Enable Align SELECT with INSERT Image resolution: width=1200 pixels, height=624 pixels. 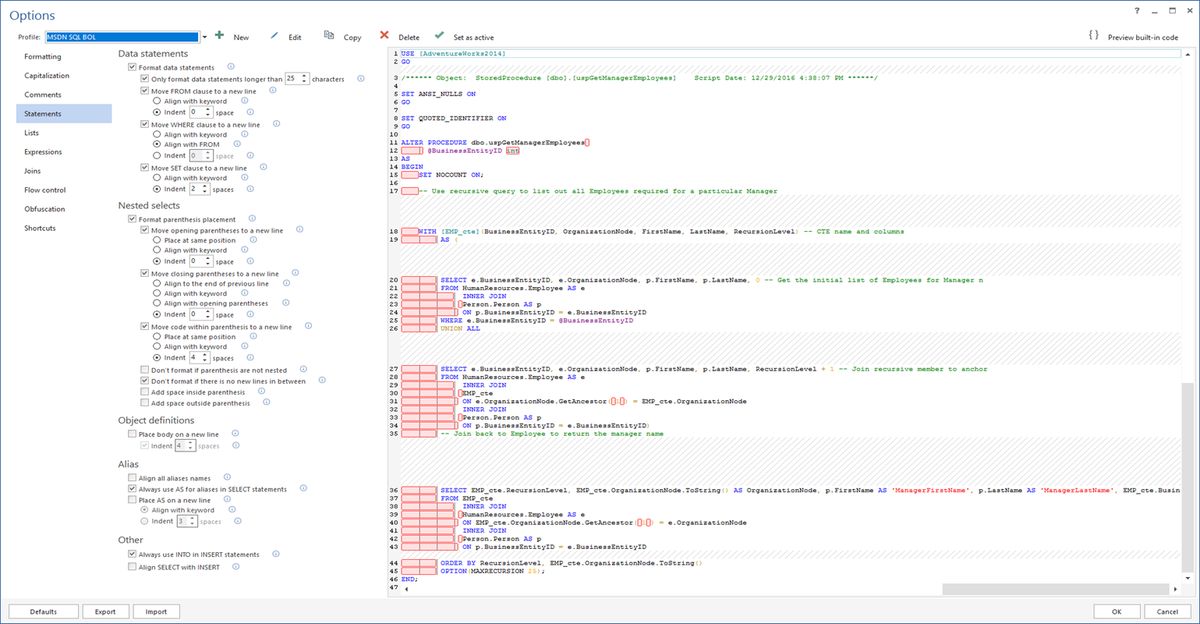tap(132, 566)
